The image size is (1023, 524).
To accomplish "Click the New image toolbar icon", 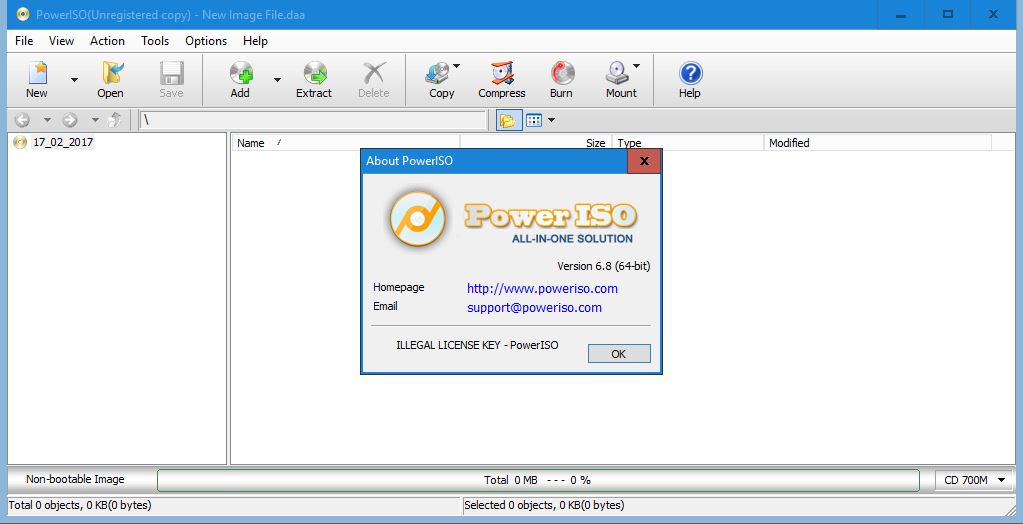I will tap(37, 79).
